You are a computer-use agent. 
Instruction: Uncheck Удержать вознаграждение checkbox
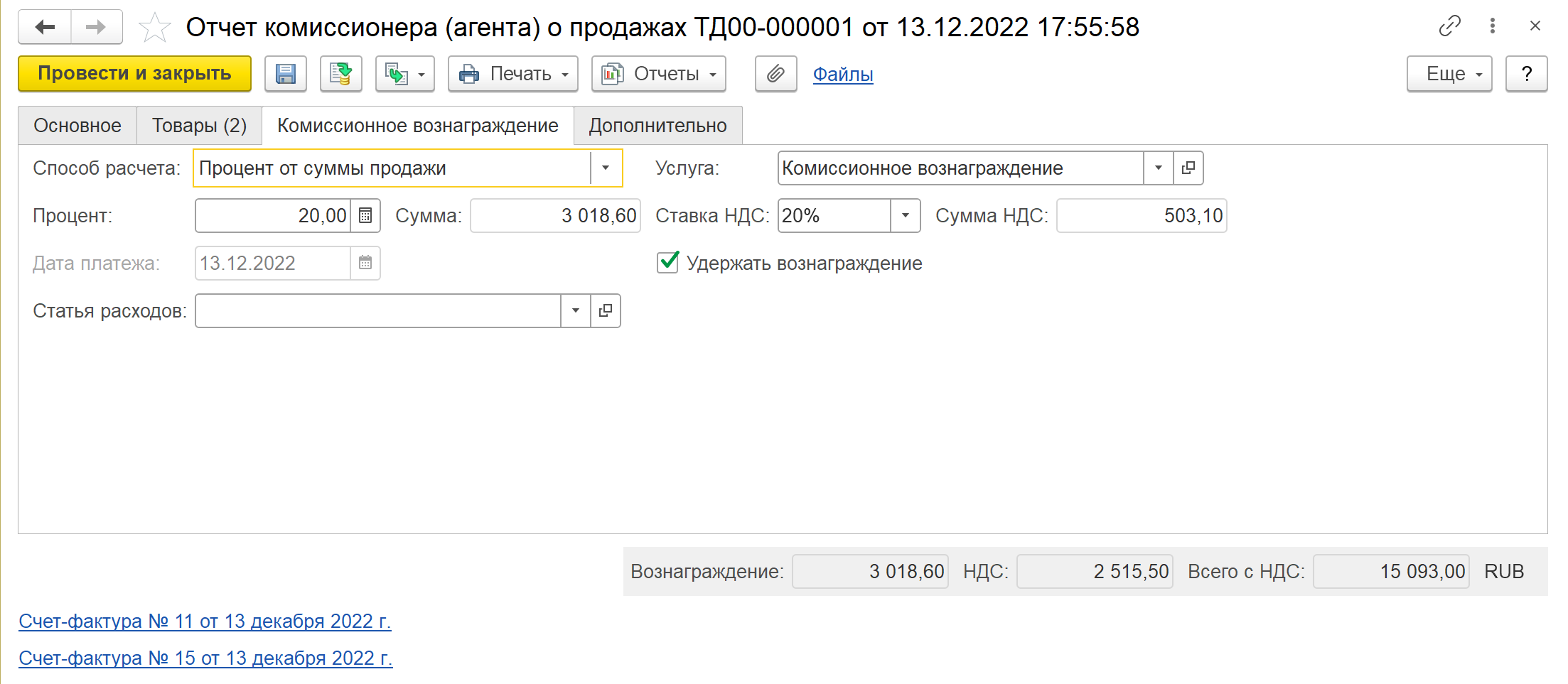(667, 263)
